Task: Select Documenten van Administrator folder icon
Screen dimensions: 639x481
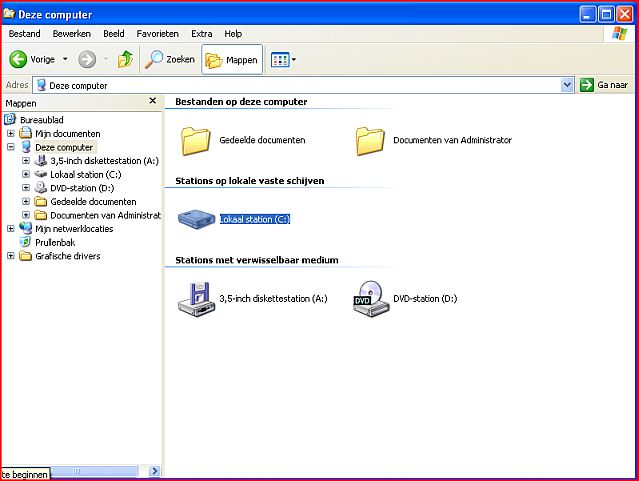Action: (x=370, y=140)
